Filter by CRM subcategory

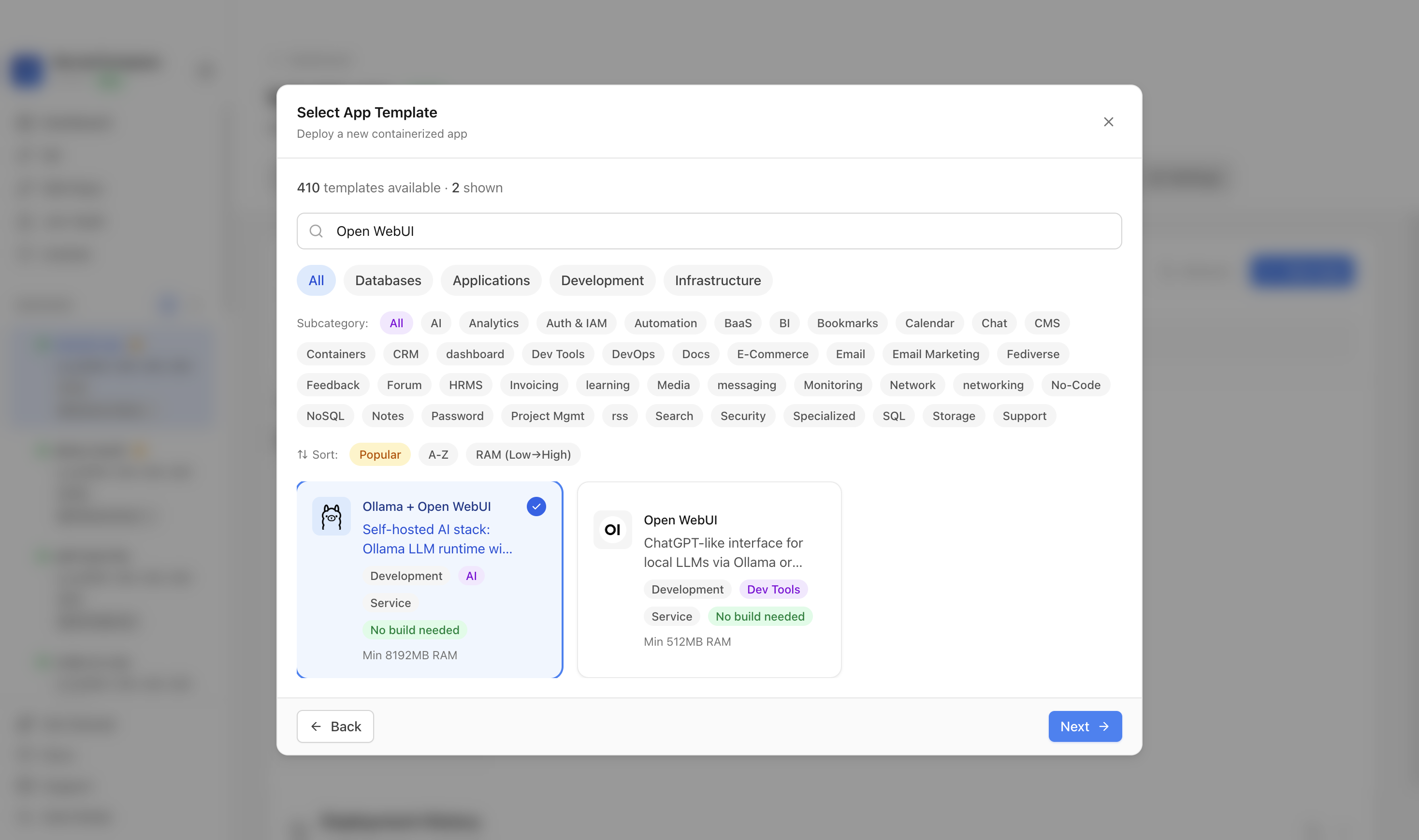[406, 354]
